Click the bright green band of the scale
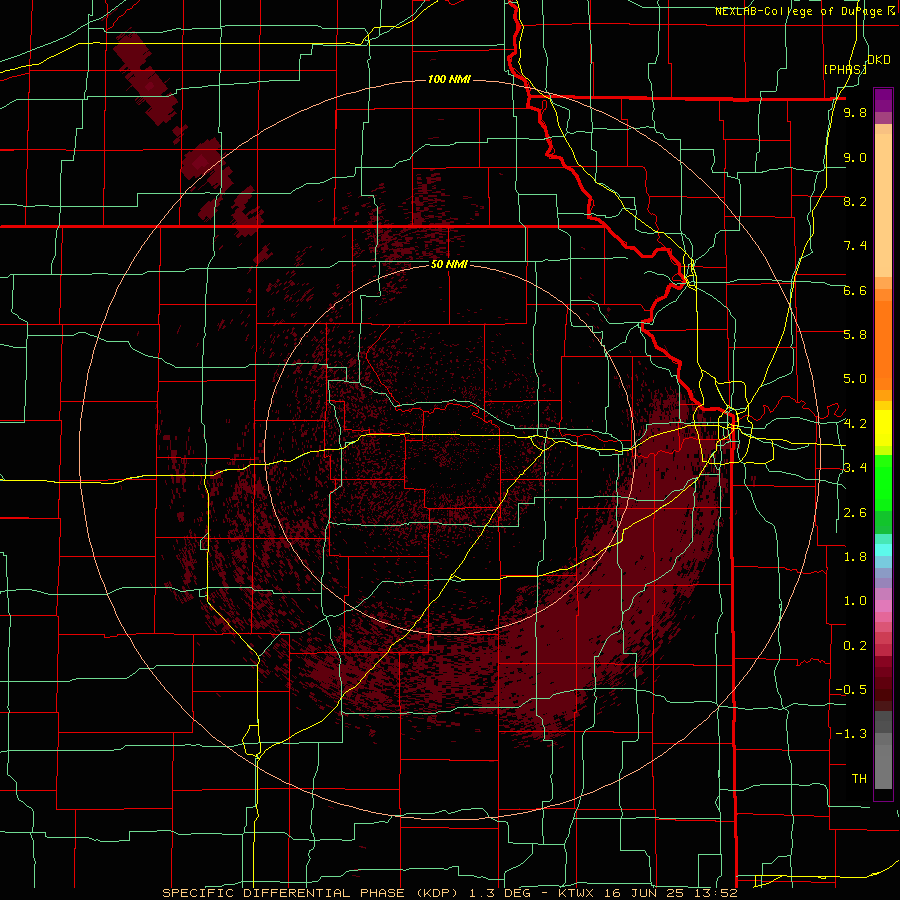Viewport: 900px width, 900px height. click(x=883, y=482)
